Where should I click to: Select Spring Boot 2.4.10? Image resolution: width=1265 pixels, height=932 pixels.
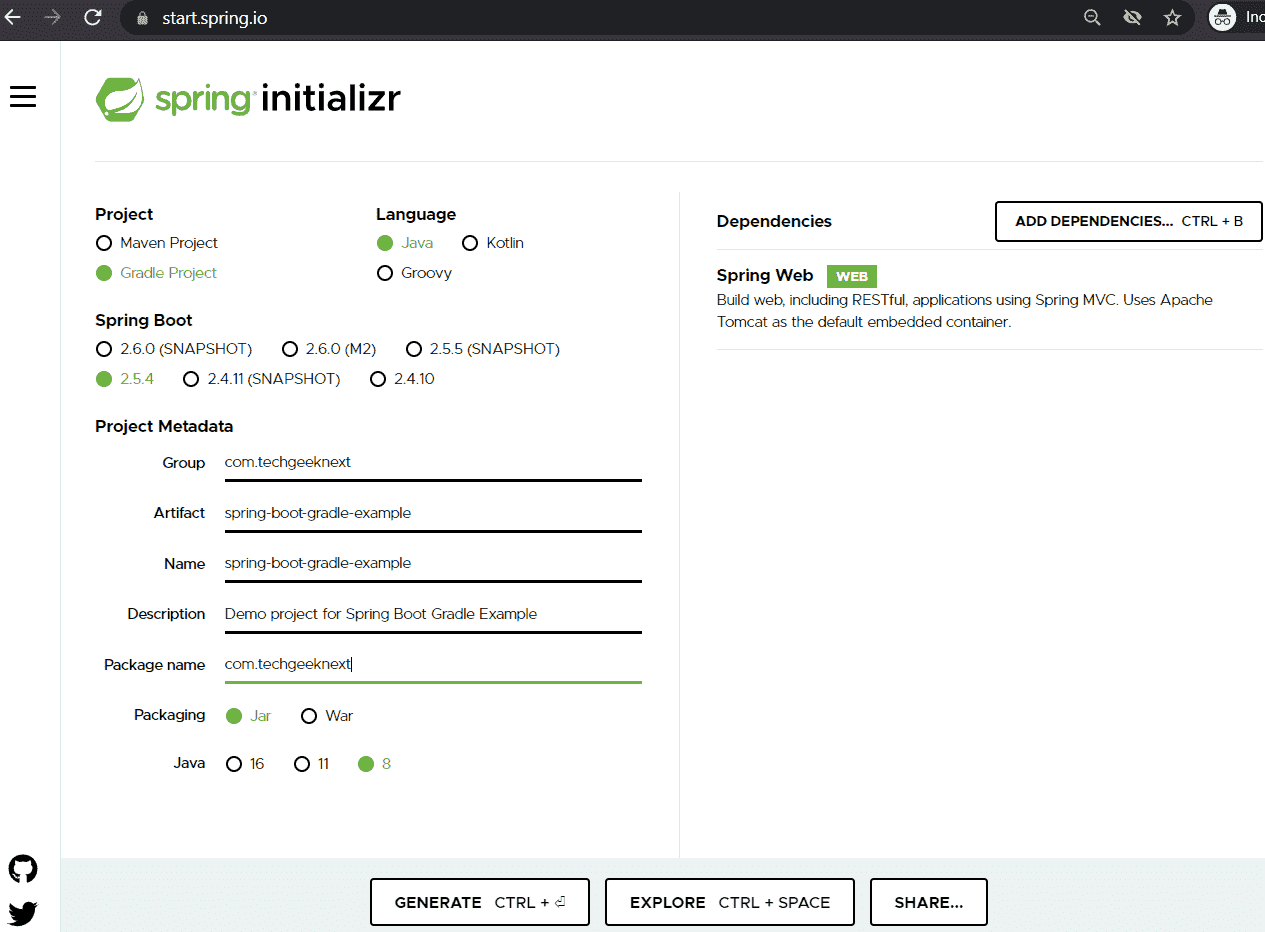pyautogui.click(x=402, y=379)
